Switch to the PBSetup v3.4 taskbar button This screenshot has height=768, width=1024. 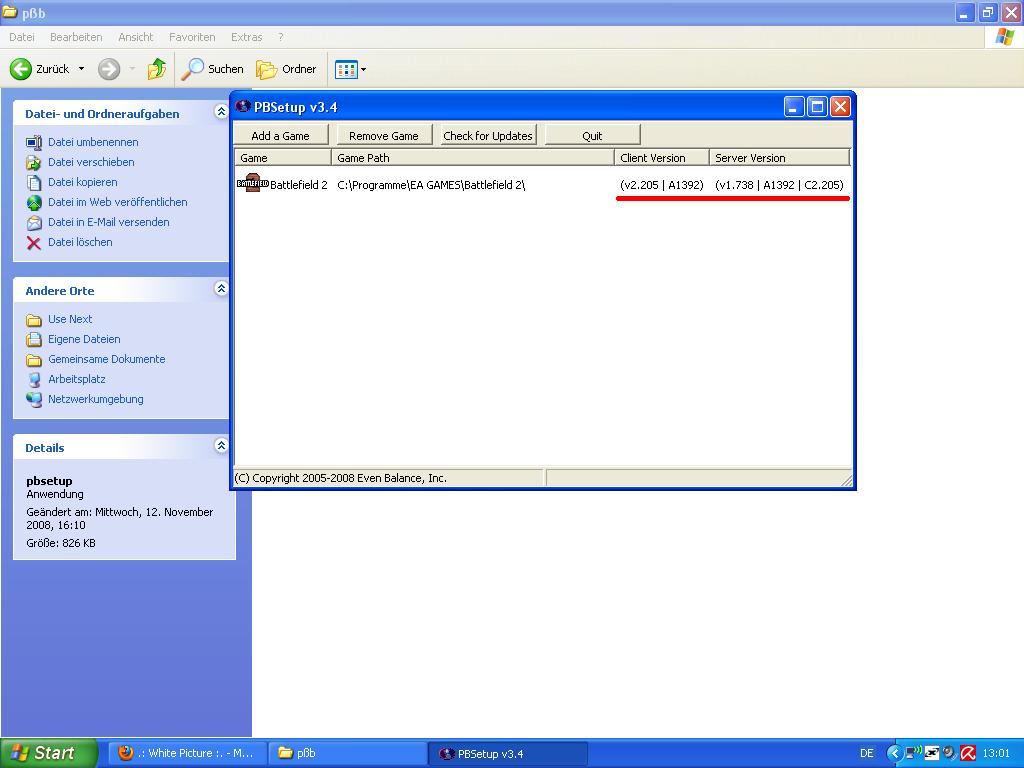click(x=507, y=753)
